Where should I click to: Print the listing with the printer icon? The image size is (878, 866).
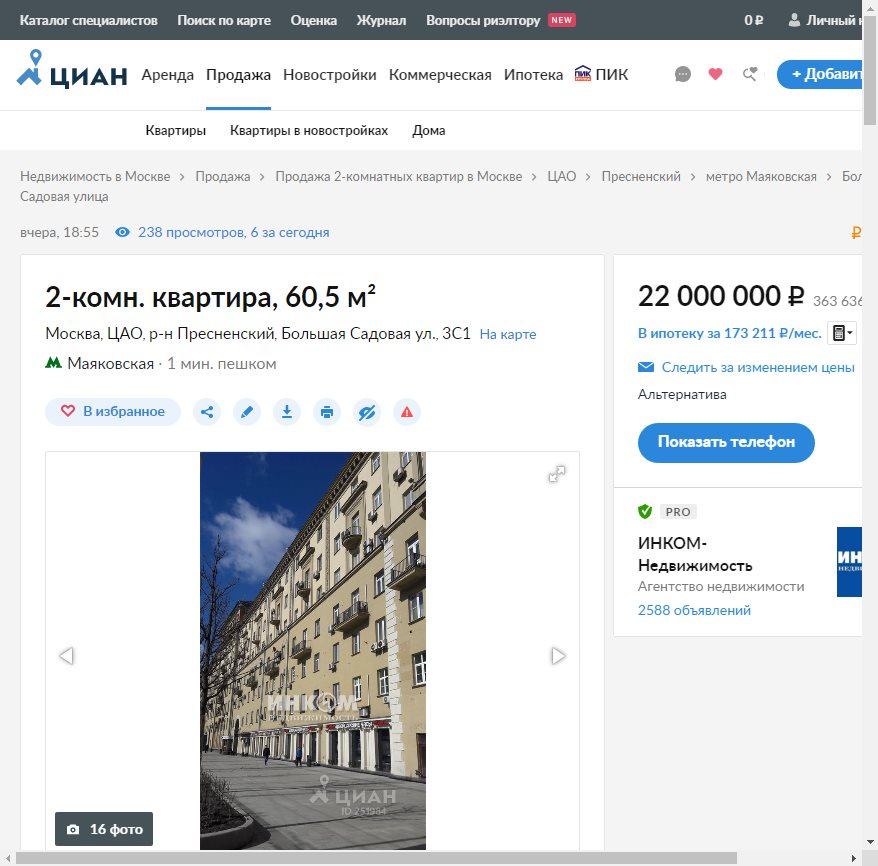click(x=327, y=412)
